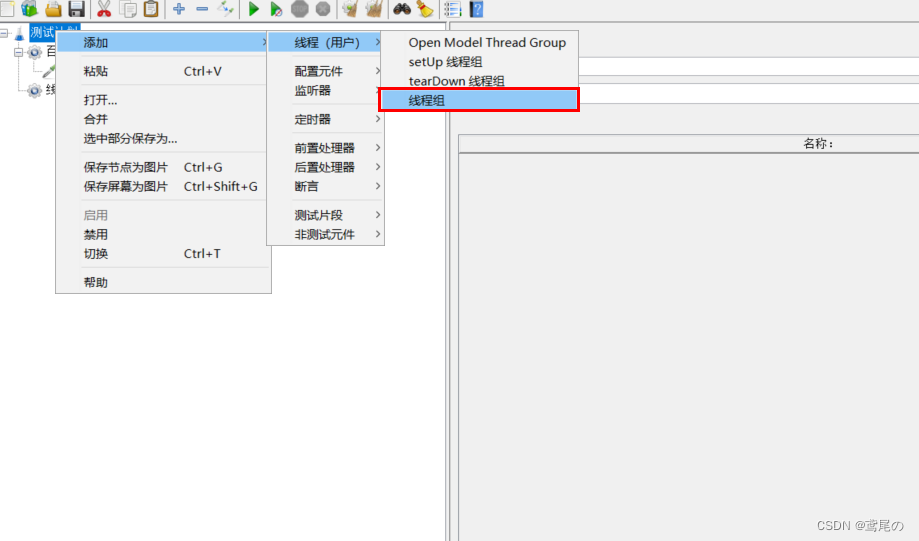Open the Function Helper list icon

click(x=452, y=9)
